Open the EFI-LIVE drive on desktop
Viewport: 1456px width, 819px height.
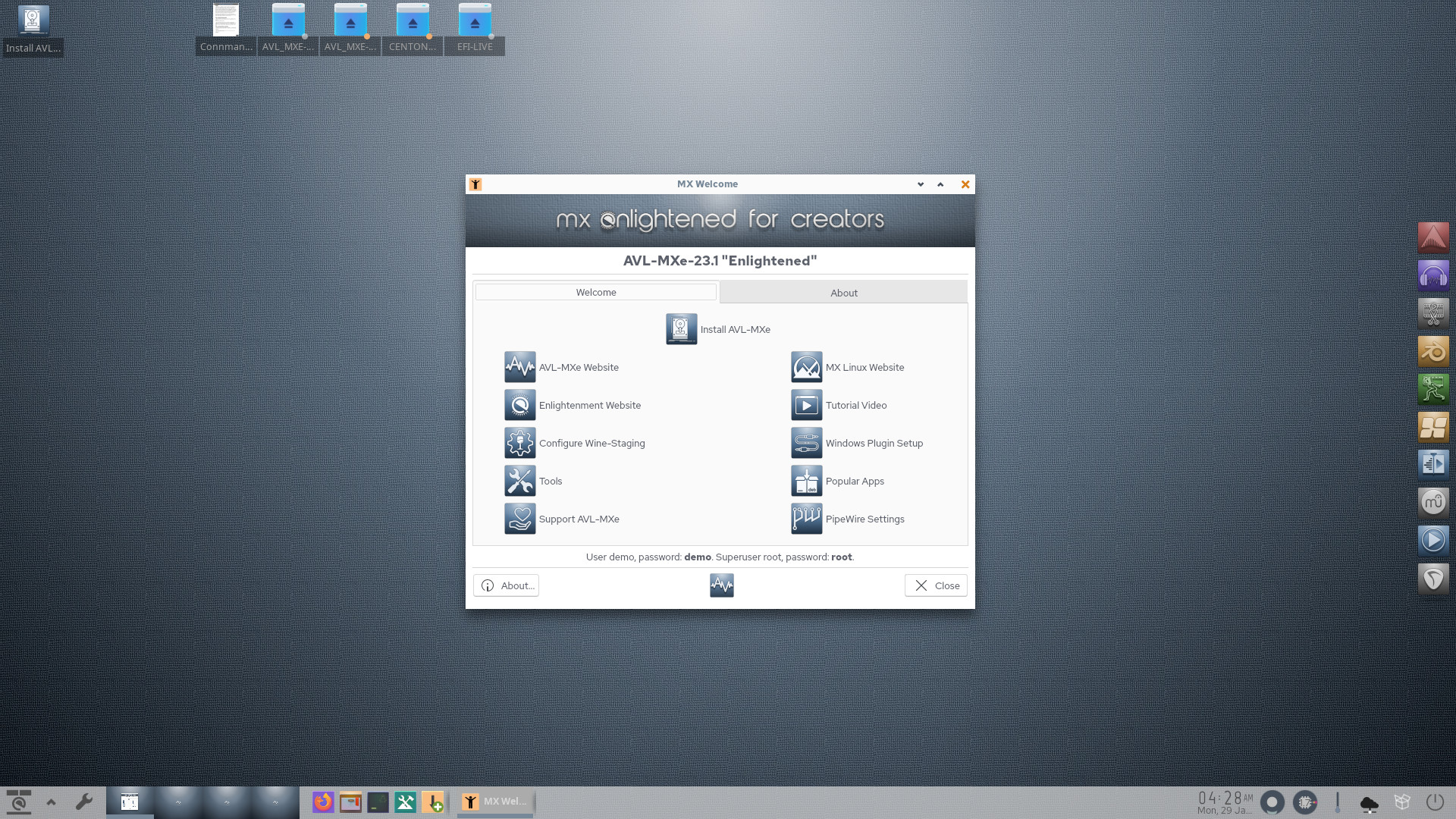coord(475,29)
